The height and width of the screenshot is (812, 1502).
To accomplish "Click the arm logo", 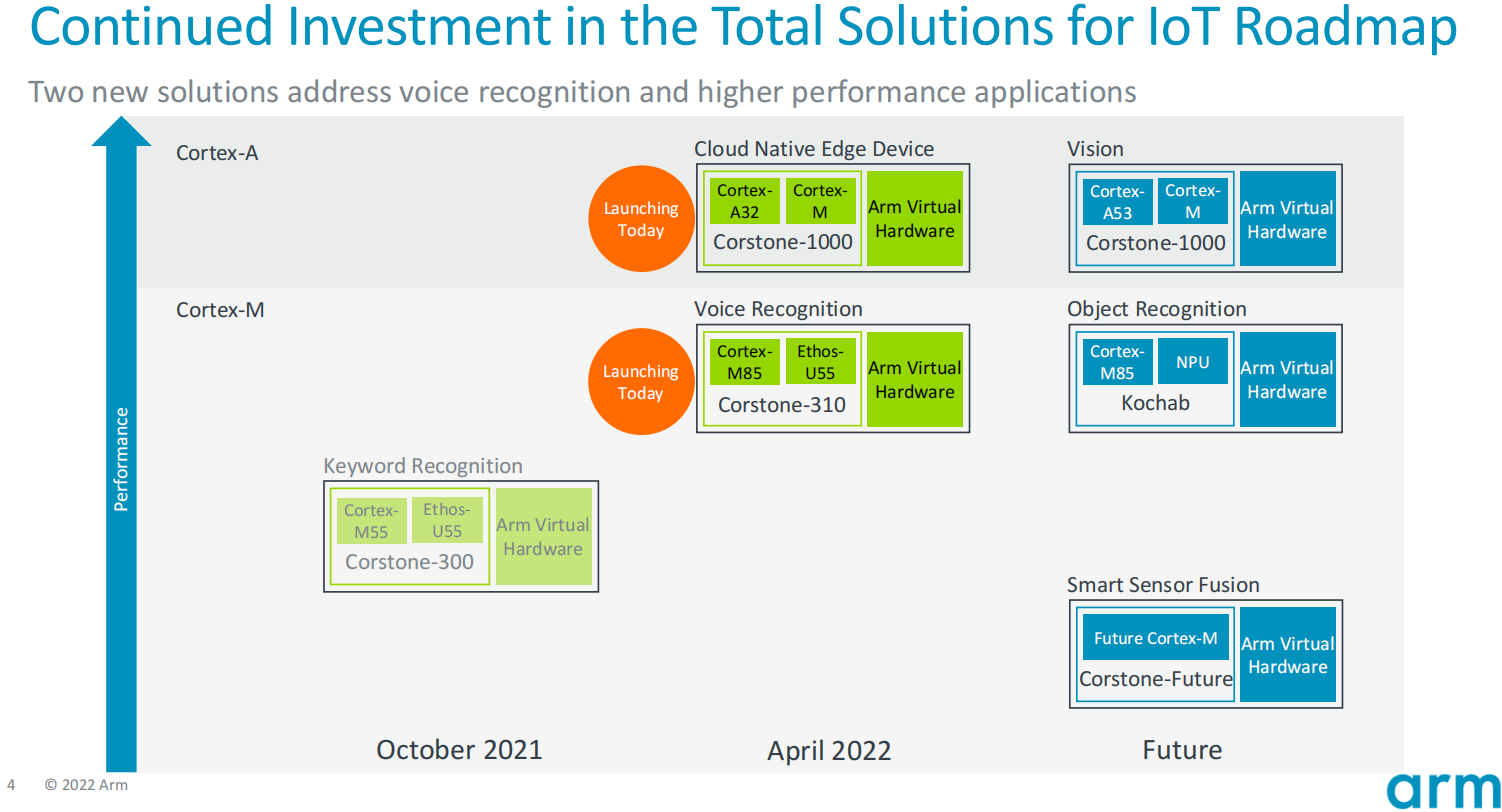I will (x=1444, y=790).
